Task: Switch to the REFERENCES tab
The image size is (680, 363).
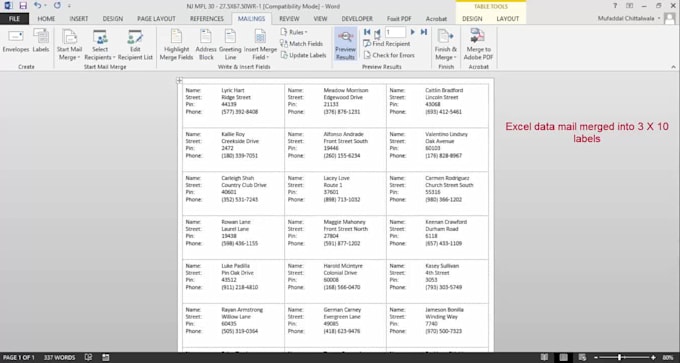Action: (207, 19)
